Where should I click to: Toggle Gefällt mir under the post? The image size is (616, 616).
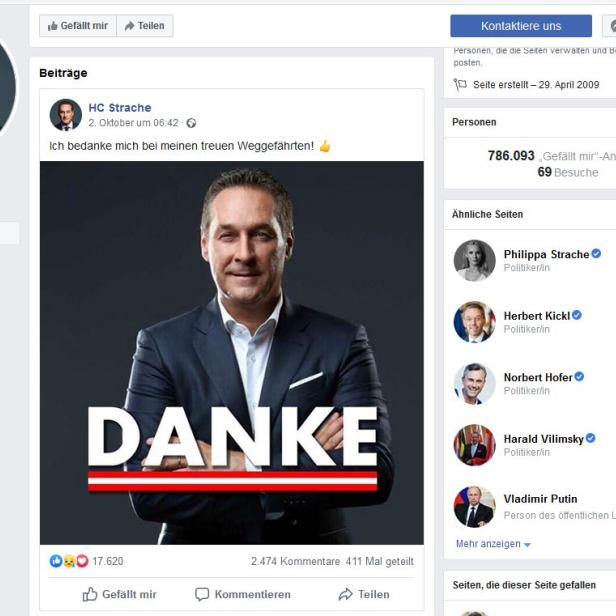point(119,594)
